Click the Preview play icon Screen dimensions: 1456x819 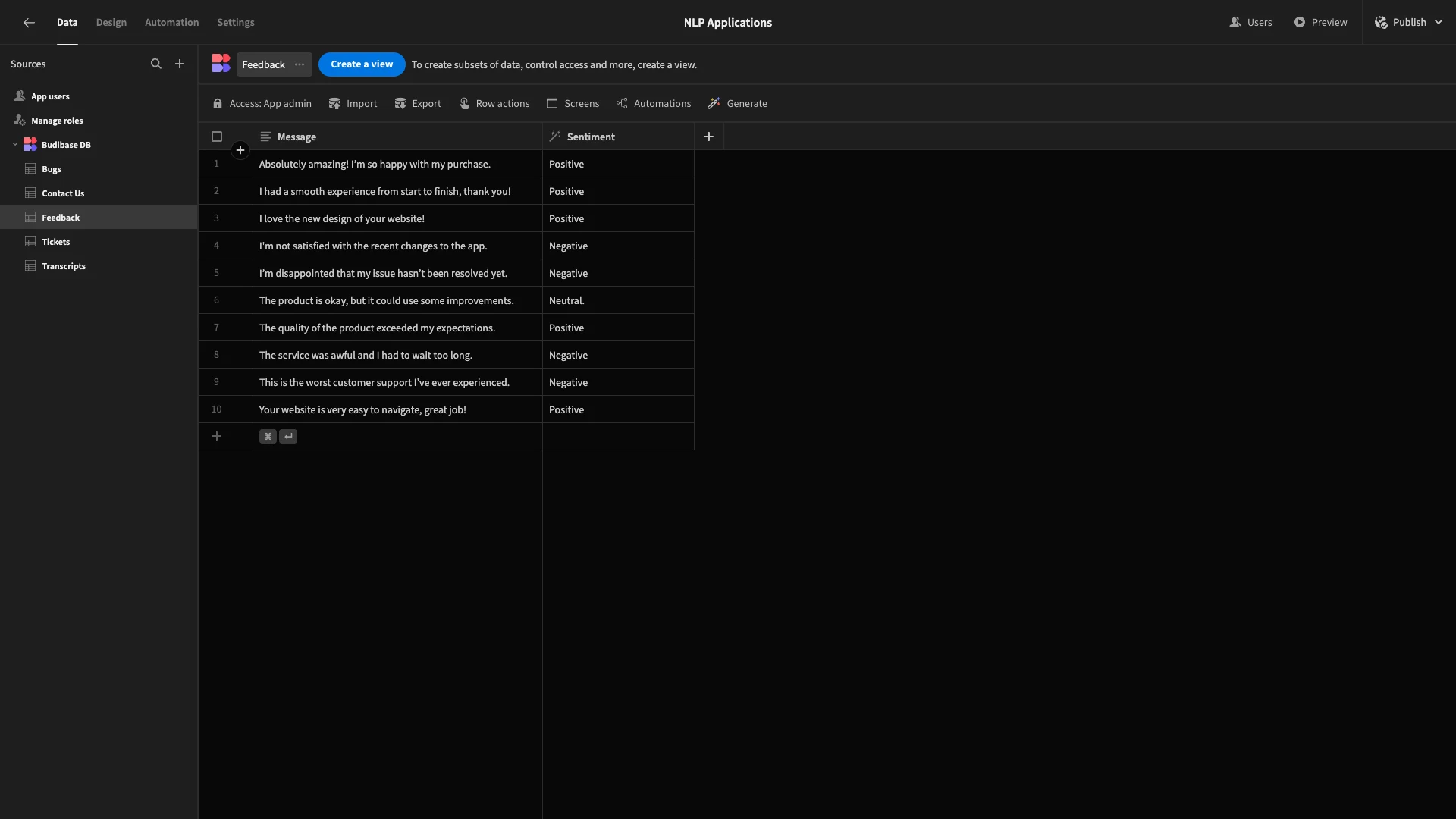1300,23
